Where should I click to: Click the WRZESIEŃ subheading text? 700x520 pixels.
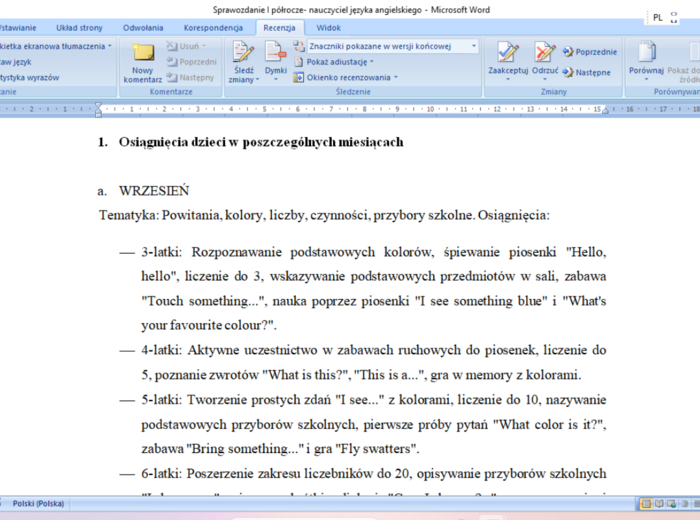pos(154,191)
